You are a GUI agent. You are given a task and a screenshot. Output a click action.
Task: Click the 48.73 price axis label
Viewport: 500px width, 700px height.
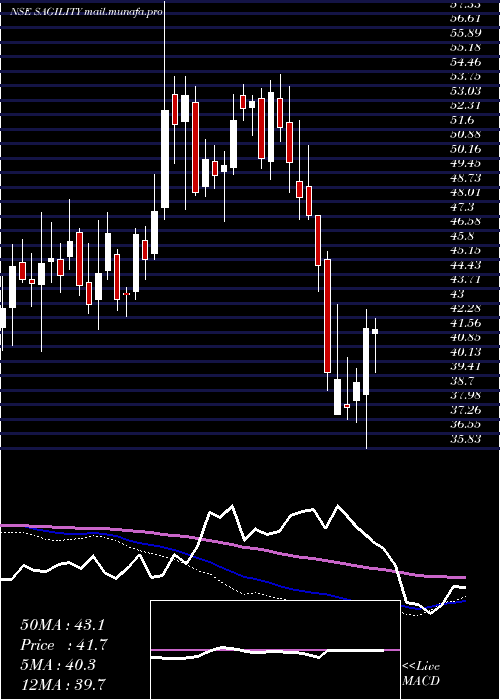click(466, 178)
